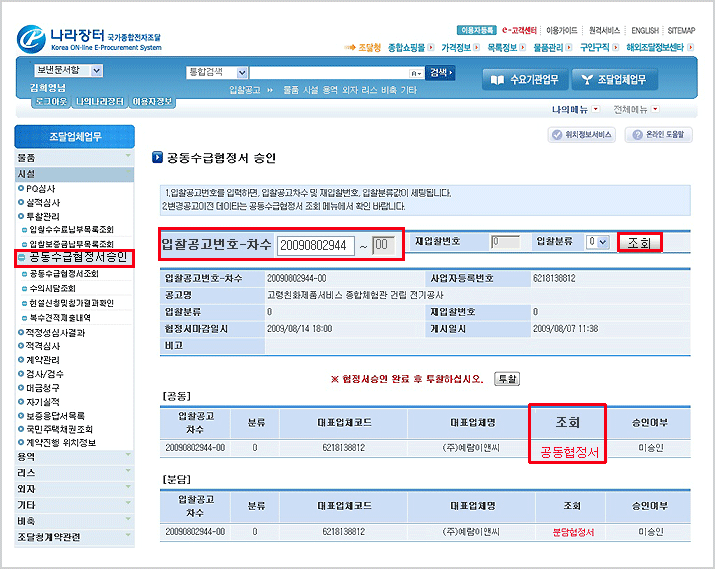Image resolution: width=715 pixels, height=569 pixels.
Task: Click the 입찰공고번호 input field
Action: [313, 245]
